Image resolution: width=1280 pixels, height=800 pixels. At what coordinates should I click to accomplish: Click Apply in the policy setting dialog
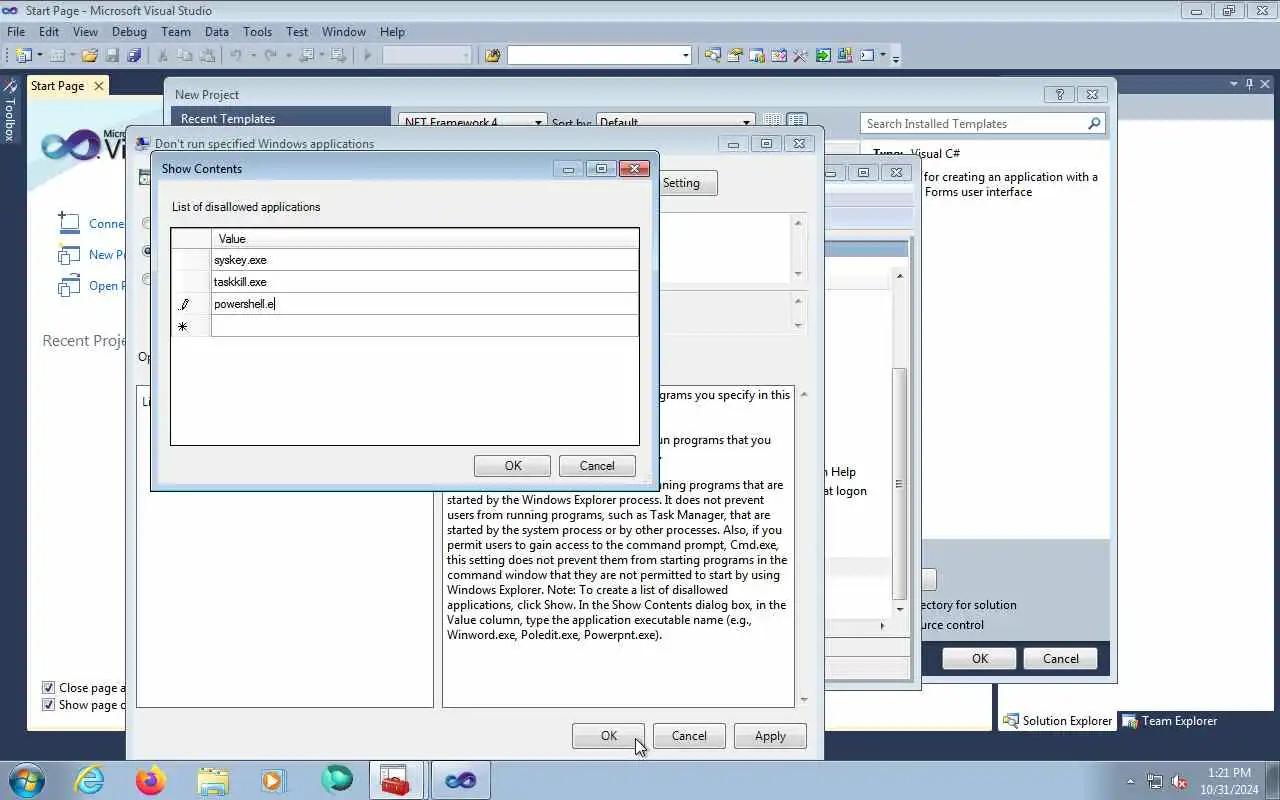(x=770, y=736)
